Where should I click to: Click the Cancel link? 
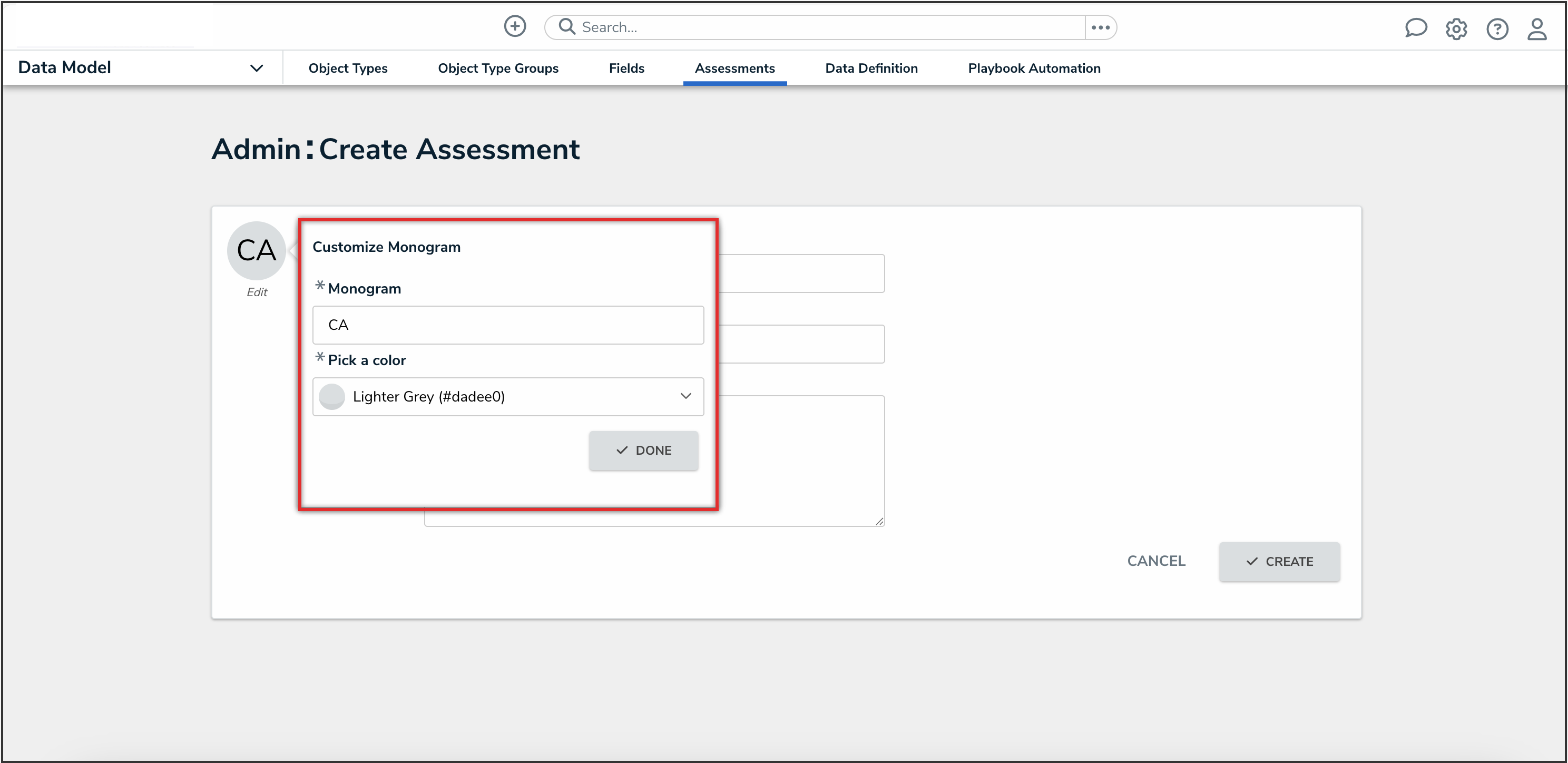coord(1155,561)
